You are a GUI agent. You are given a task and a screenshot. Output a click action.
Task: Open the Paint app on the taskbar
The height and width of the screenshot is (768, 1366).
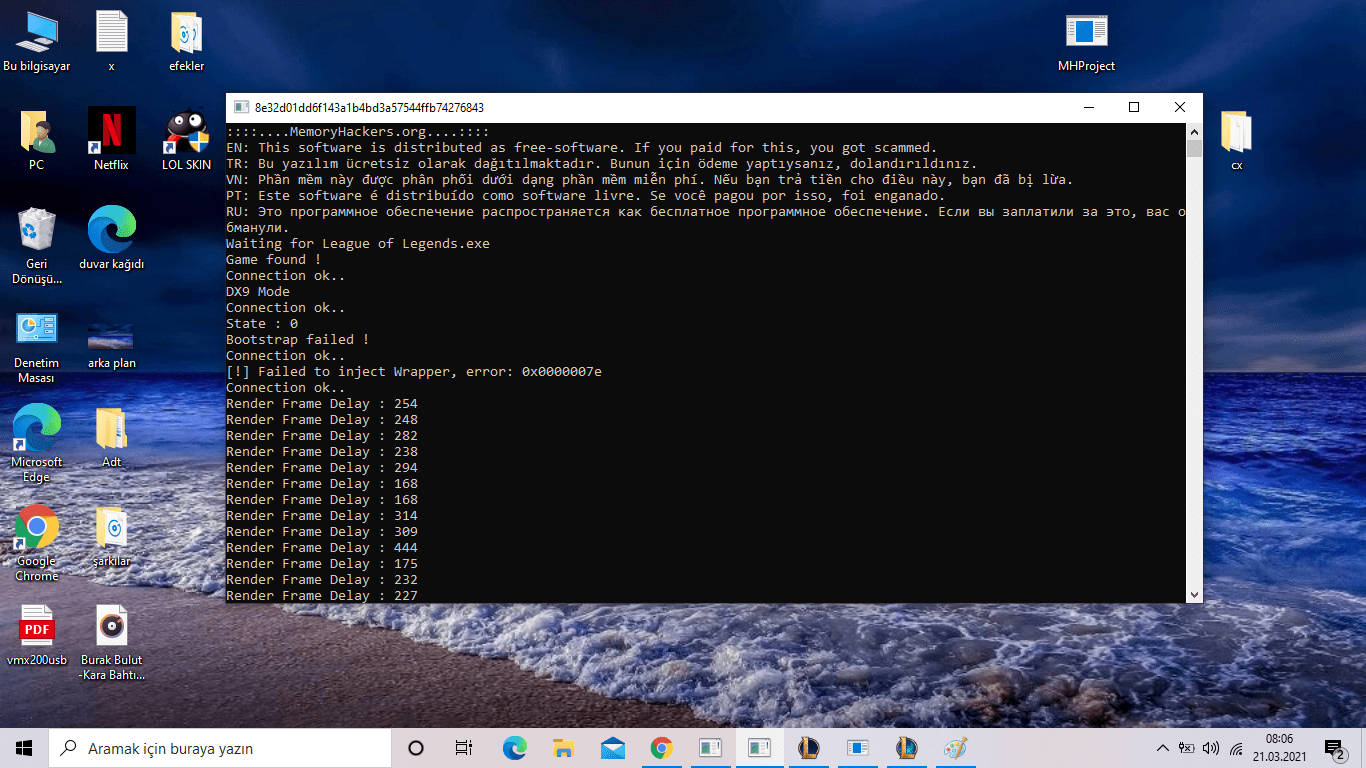[x=955, y=748]
